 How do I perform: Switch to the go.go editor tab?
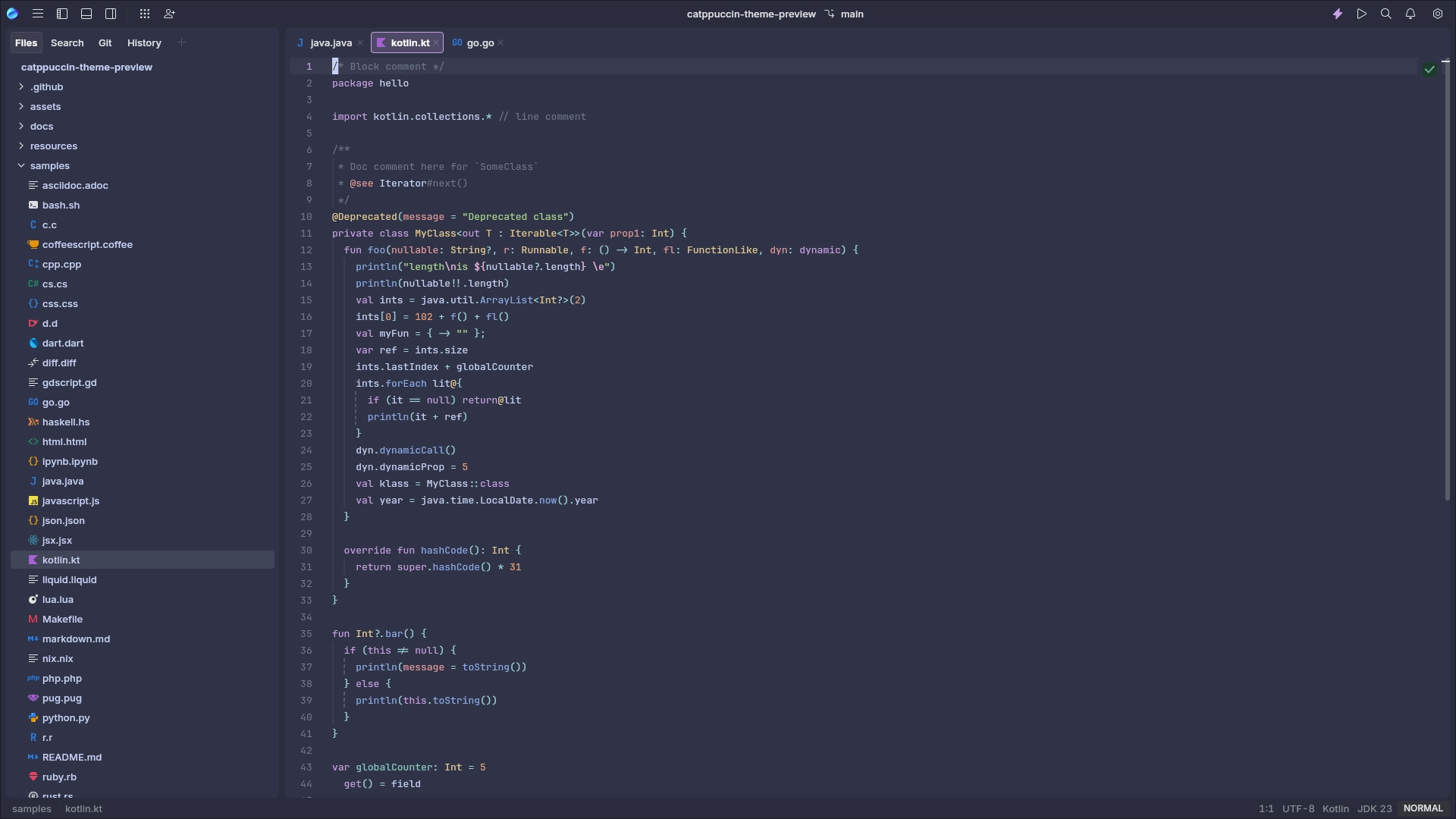click(479, 43)
